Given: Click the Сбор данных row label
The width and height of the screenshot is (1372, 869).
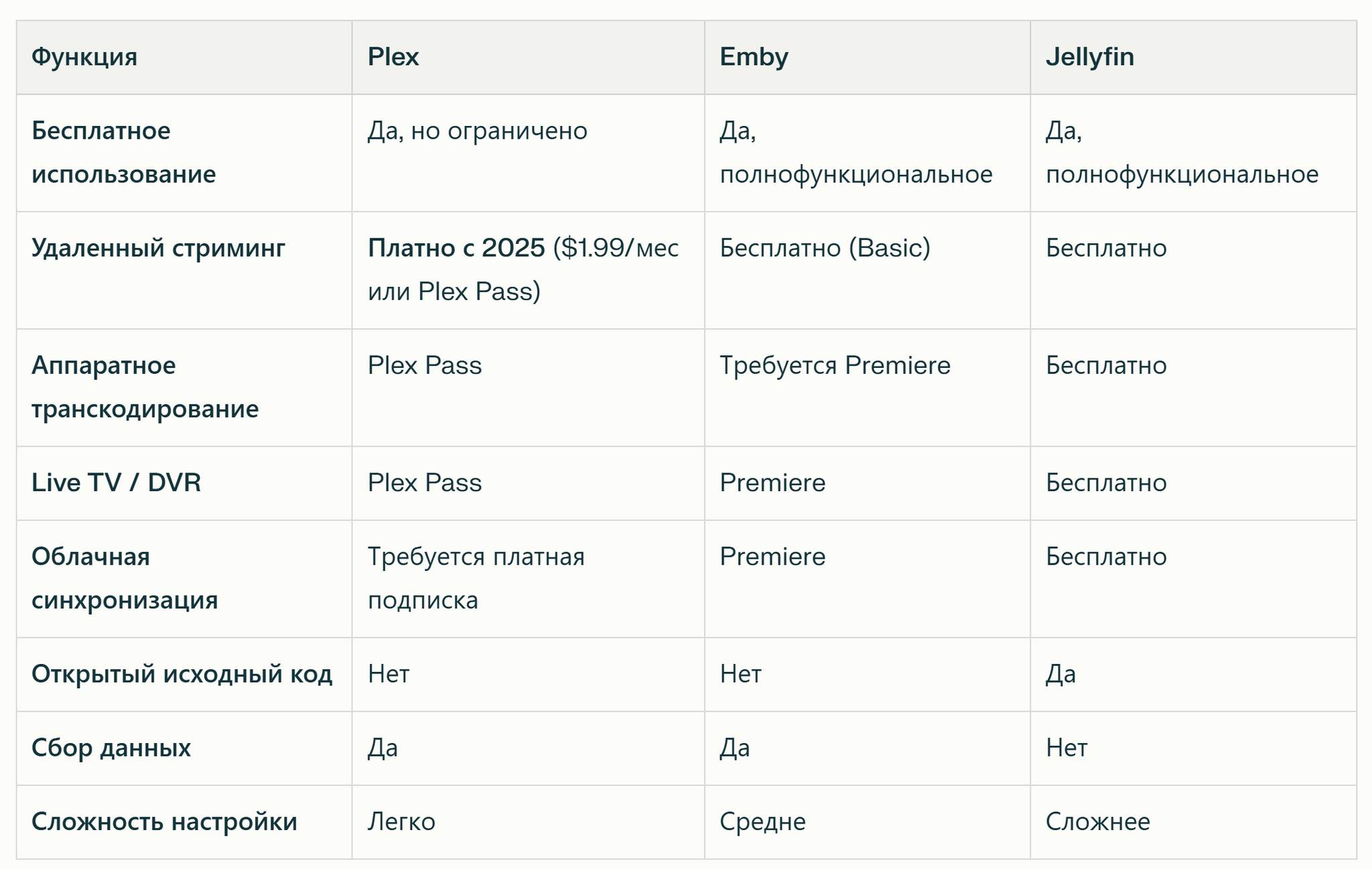Looking at the screenshot, I should click(111, 747).
